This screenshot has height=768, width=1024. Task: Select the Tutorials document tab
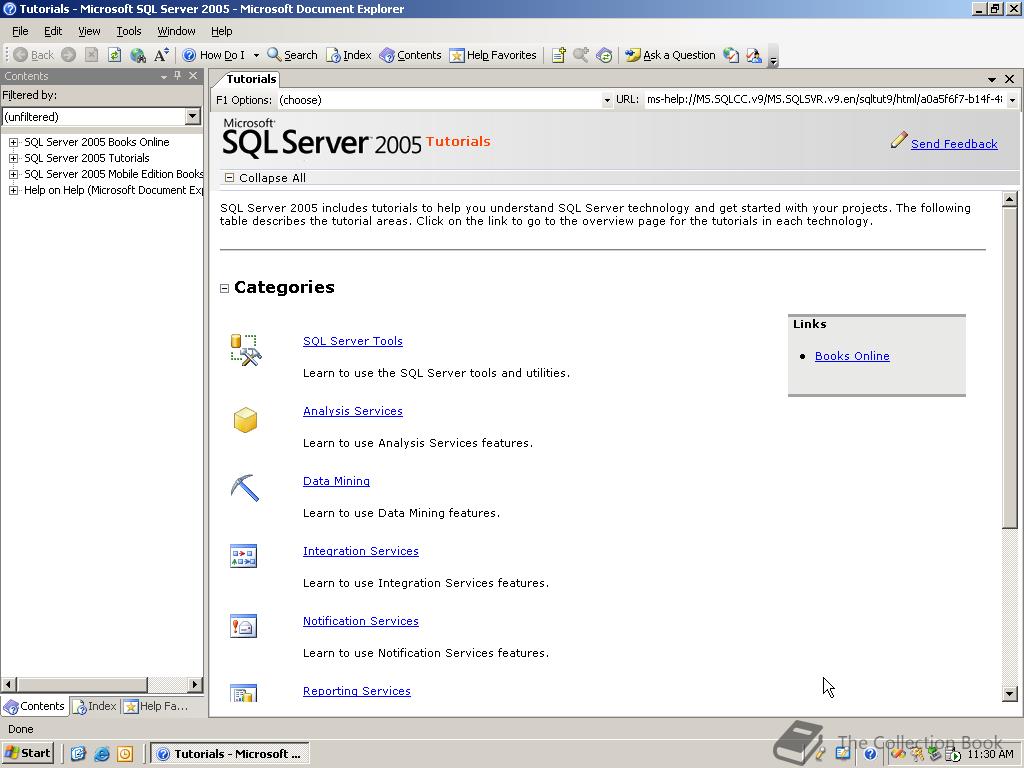point(251,79)
